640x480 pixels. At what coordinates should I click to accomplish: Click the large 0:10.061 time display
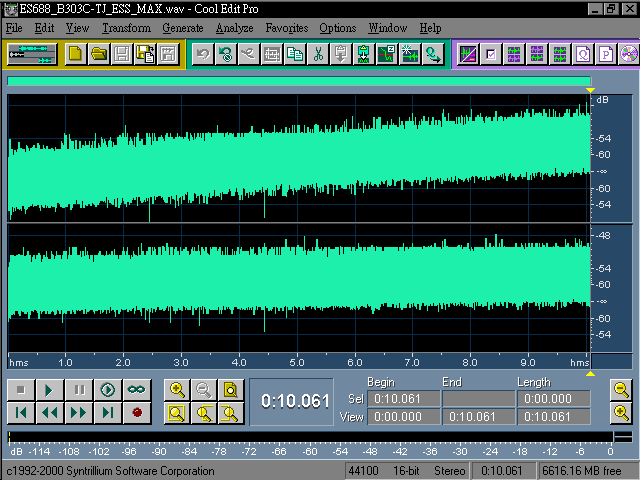(x=292, y=402)
